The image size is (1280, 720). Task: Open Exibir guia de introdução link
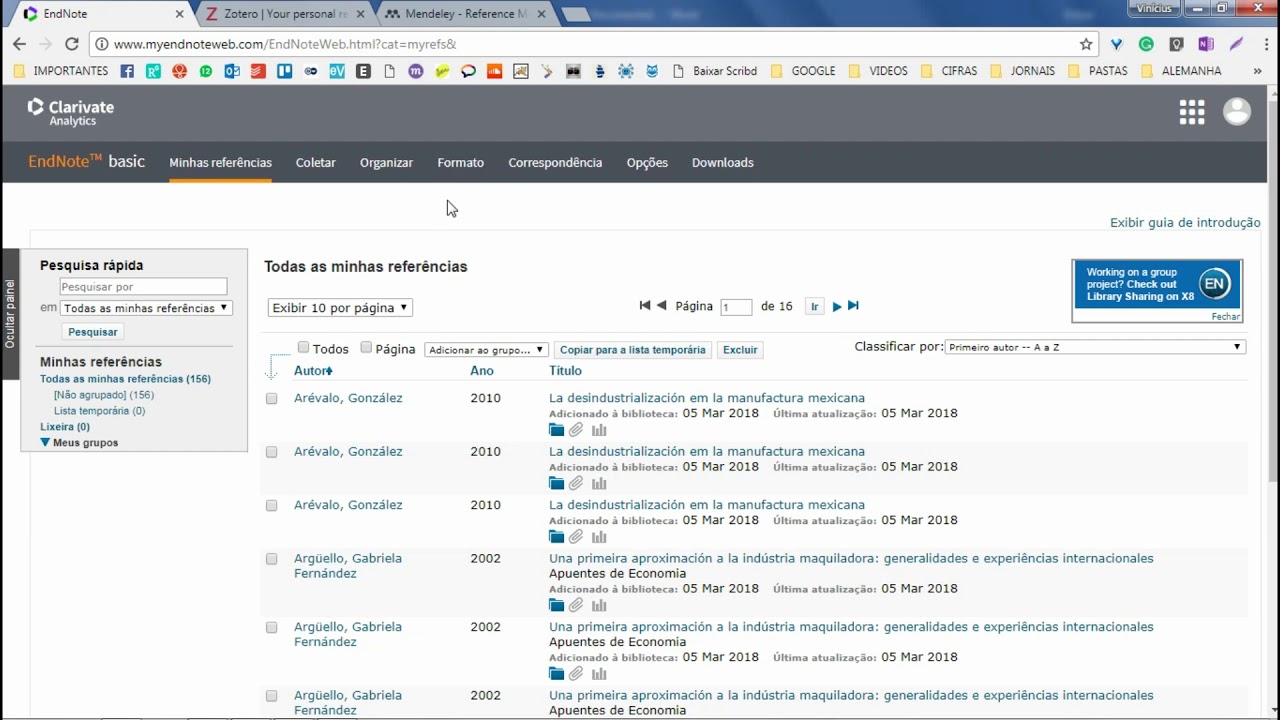click(1185, 223)
